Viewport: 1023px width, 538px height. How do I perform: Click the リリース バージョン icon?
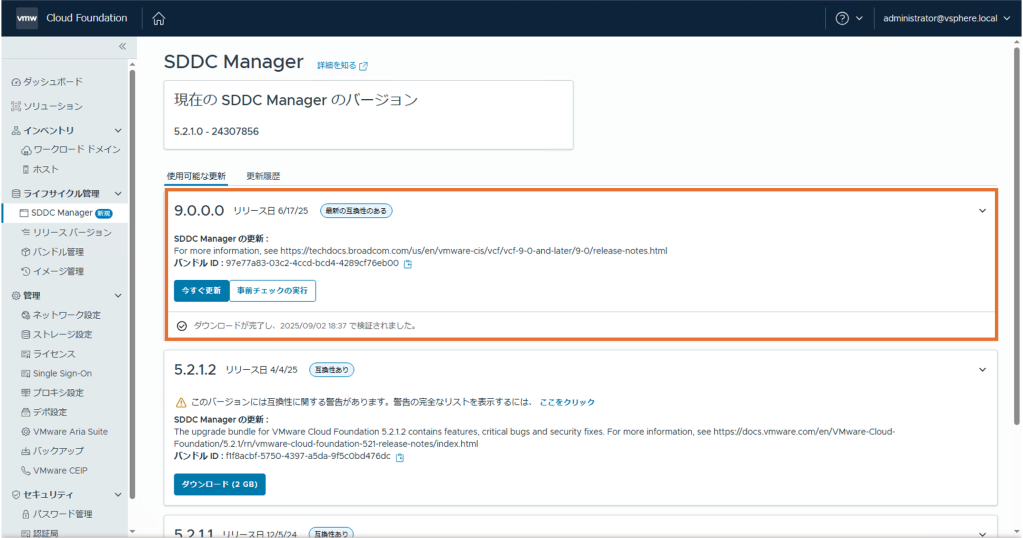[25, 232]
